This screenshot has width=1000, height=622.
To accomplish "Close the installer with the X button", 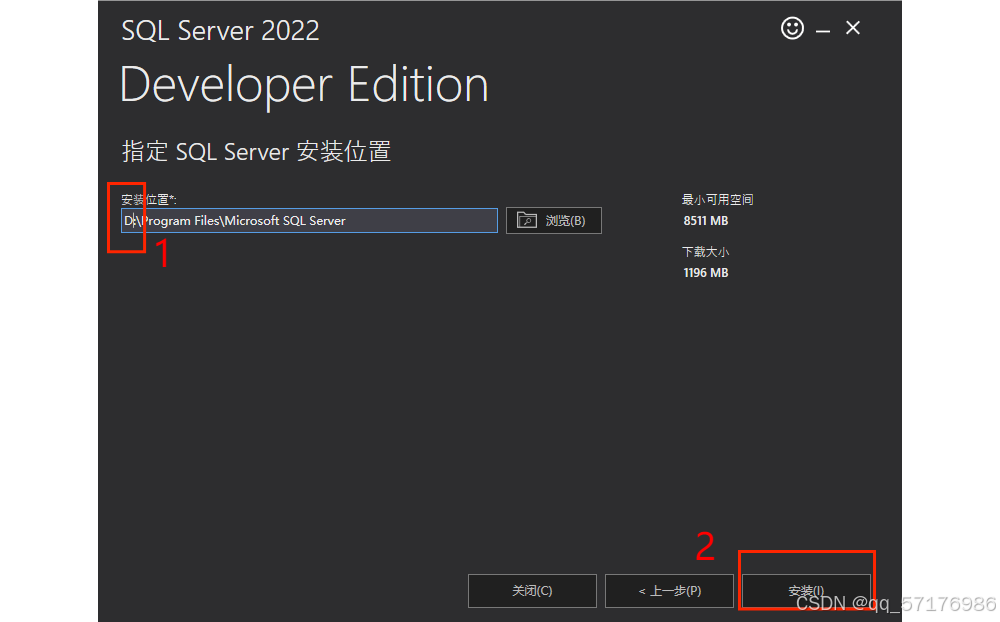I will click(x=853, y=28).
